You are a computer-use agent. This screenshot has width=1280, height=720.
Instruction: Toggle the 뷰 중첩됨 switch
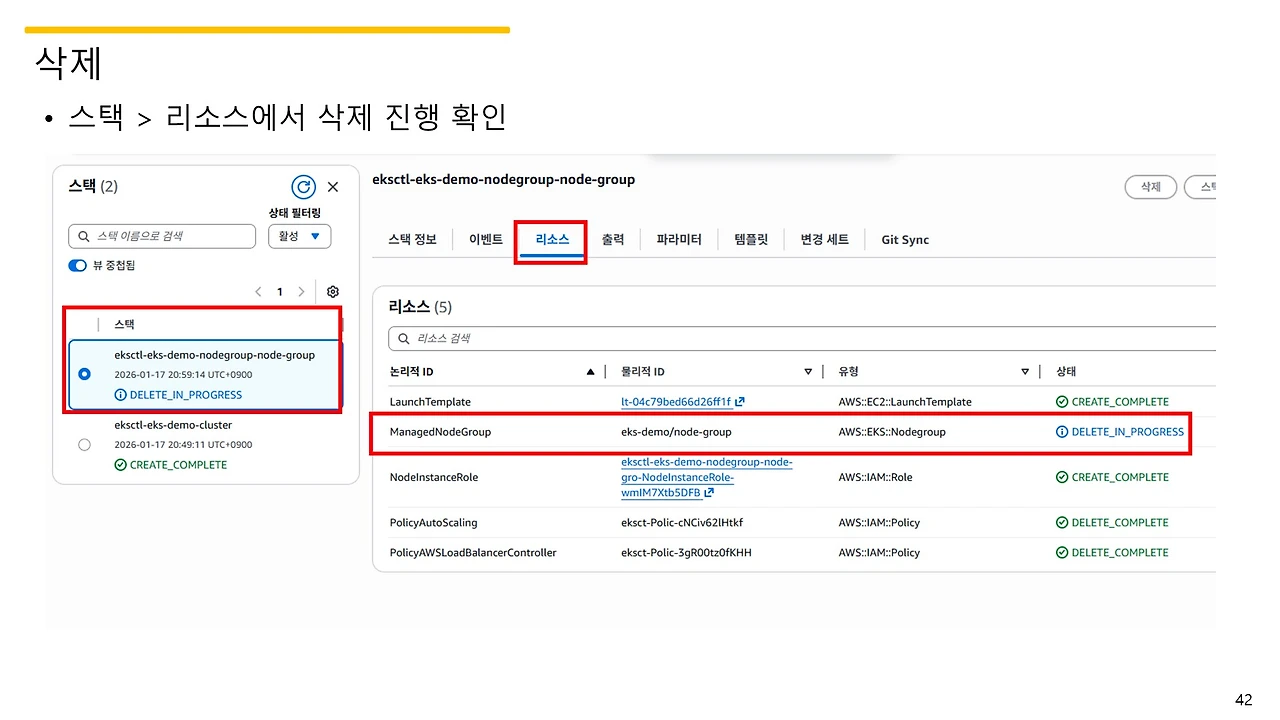click(x=77, y=265)
